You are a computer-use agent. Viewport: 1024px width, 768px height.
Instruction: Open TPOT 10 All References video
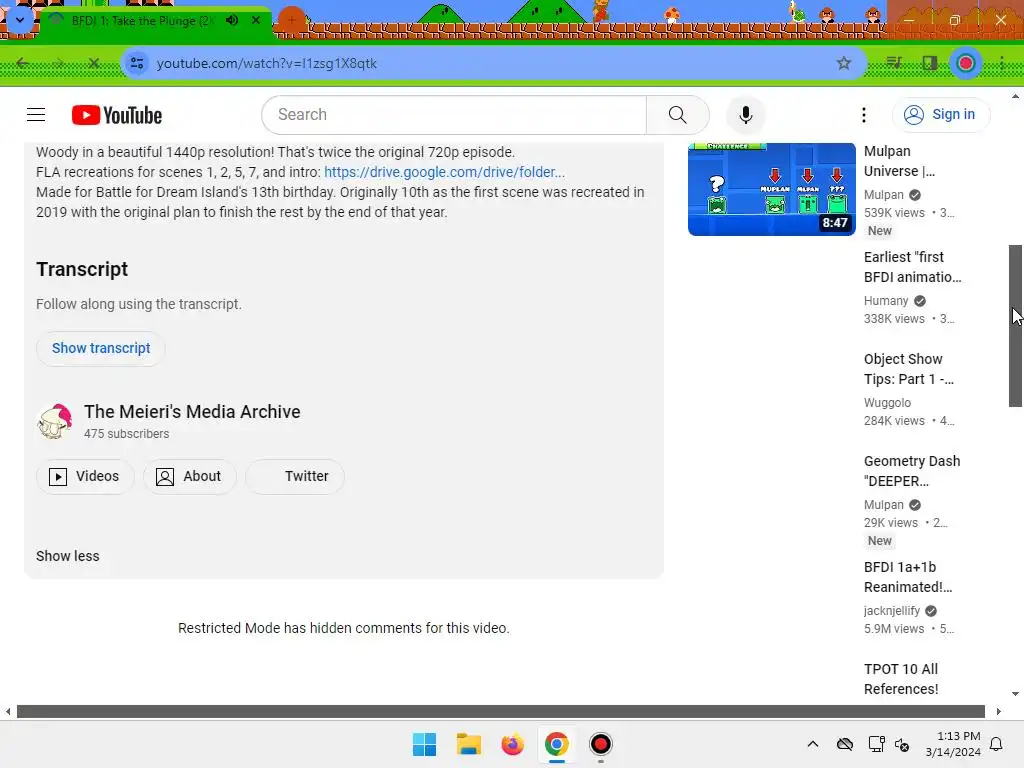(901, 679)
